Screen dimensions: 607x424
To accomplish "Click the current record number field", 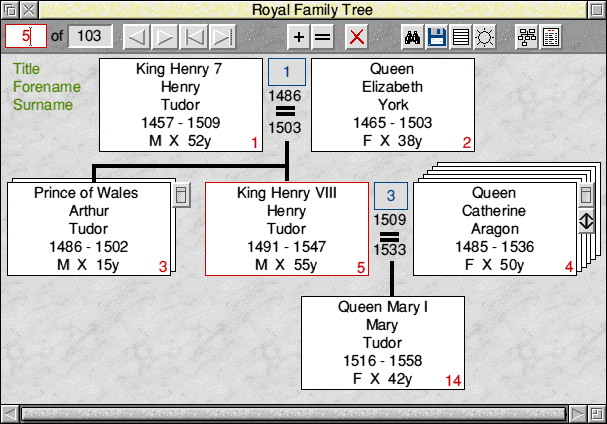I will click(26, 37).
